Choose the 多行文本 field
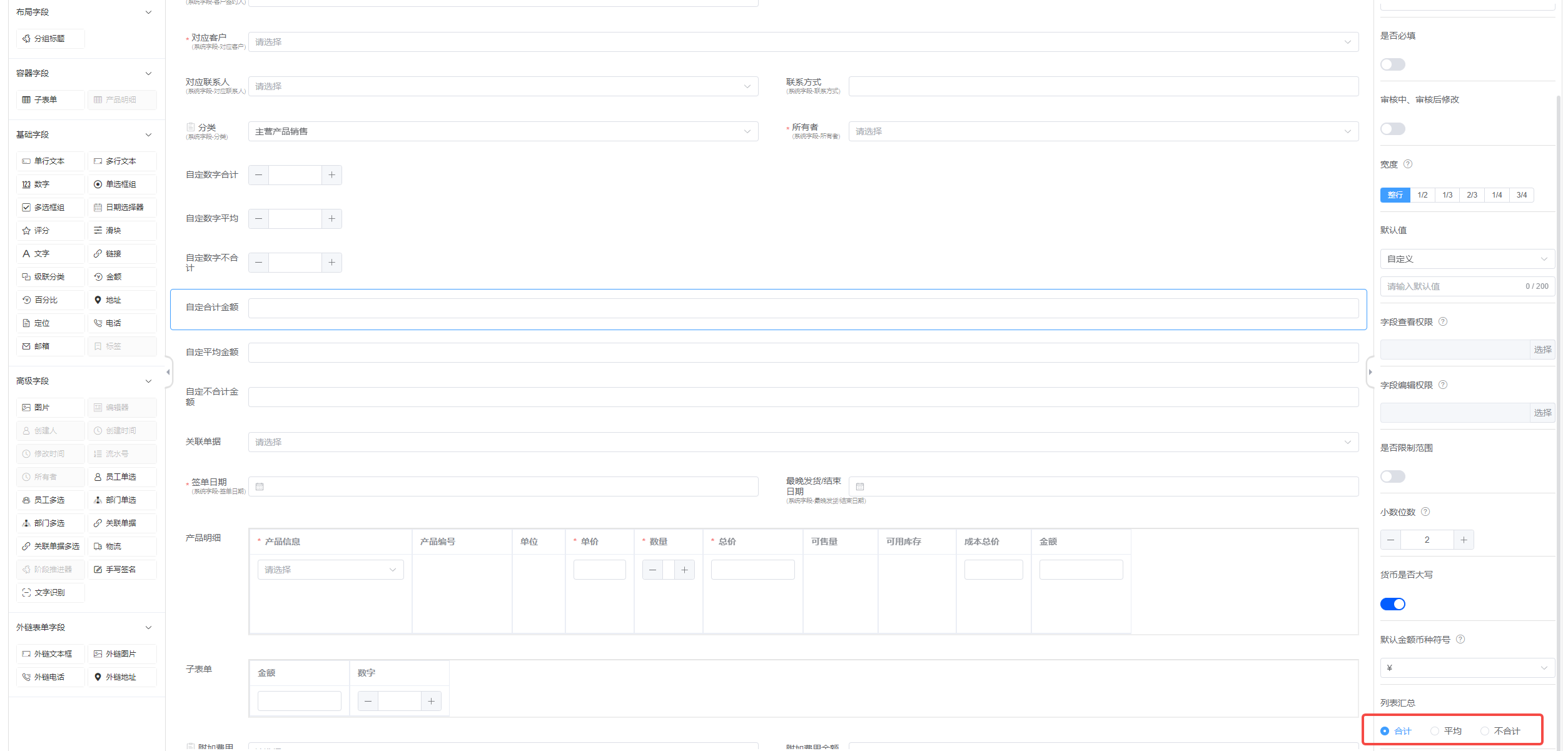 (x=122, y=161)
